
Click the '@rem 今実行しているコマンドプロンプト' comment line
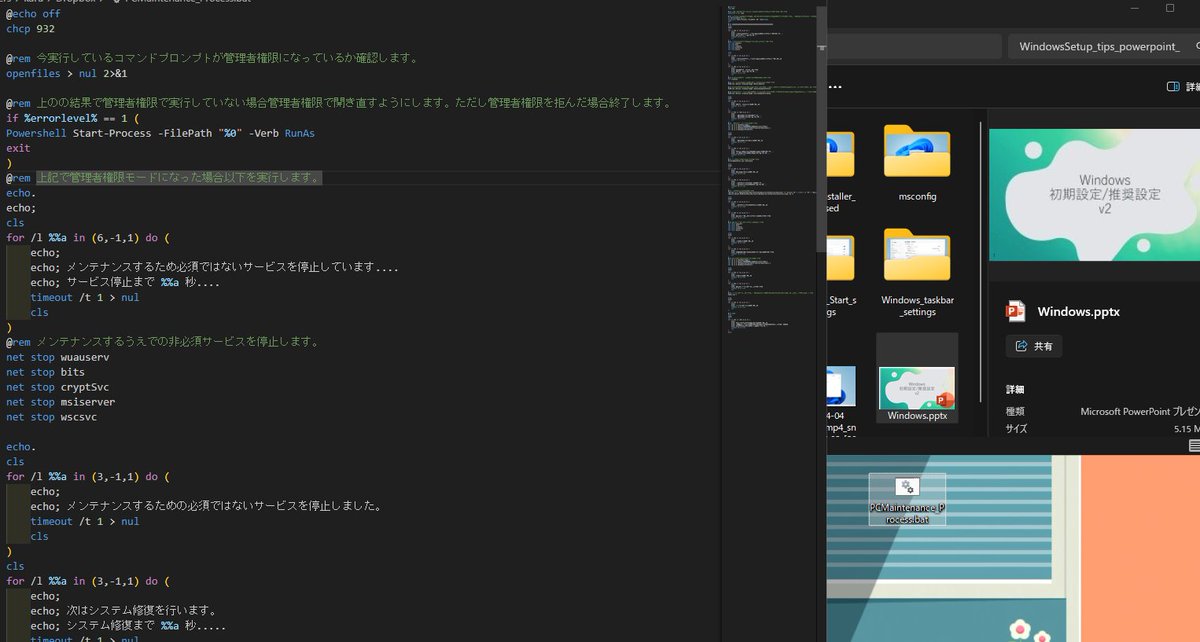click(x=211, y=58)
